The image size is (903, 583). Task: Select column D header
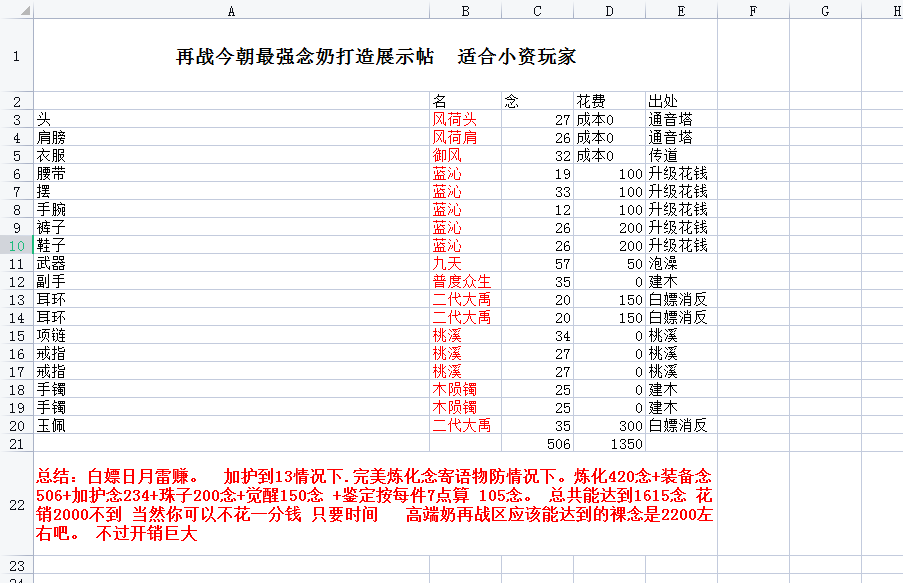tap(609, 10)
